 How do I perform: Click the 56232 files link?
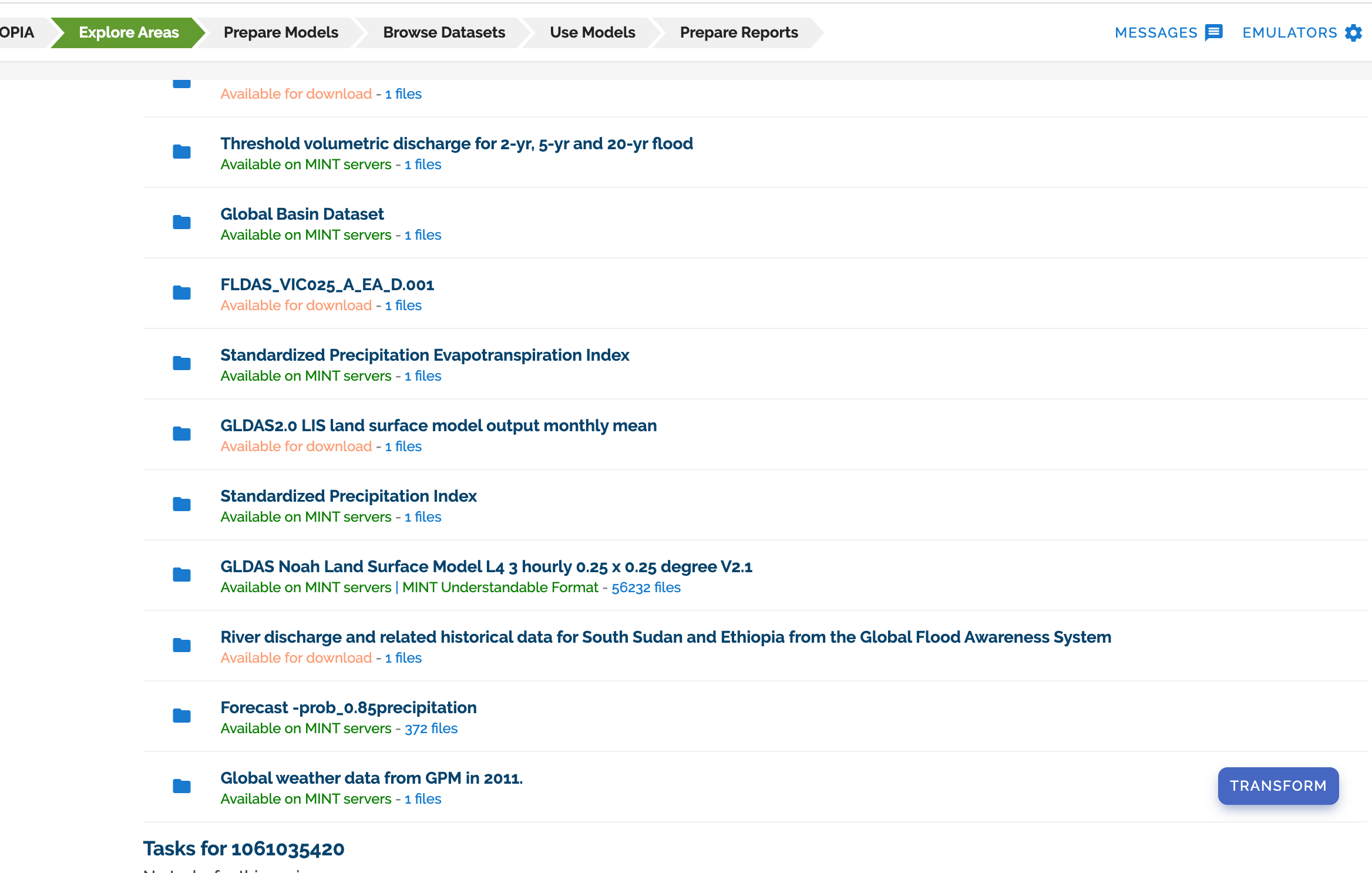tap(646, 587)
